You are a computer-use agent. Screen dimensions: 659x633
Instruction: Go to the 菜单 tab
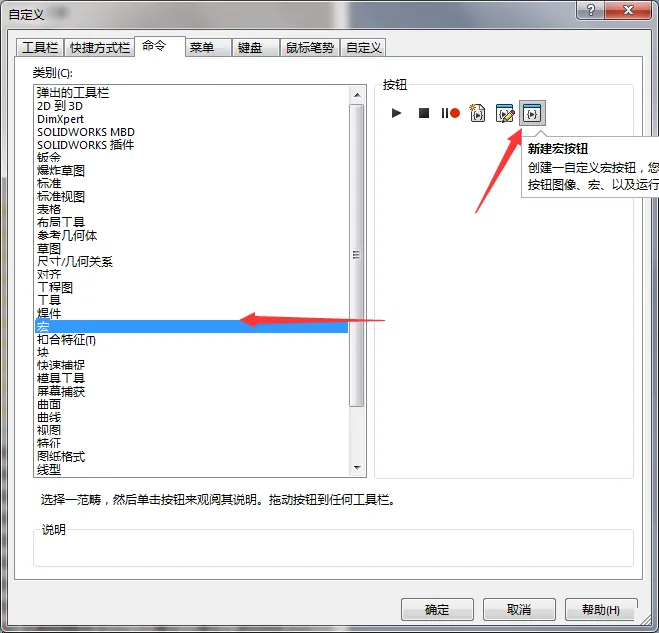click(208, 47)
